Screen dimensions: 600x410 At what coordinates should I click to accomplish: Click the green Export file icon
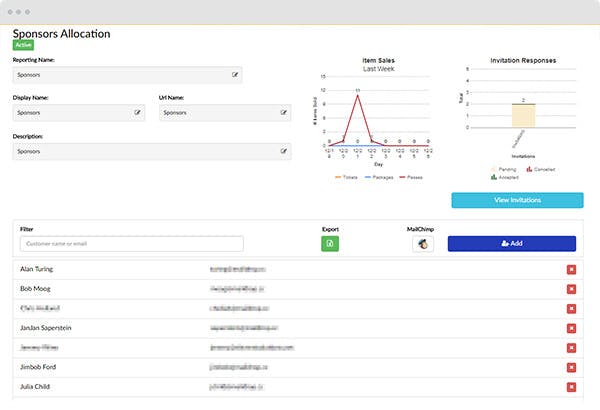[330, 243]
